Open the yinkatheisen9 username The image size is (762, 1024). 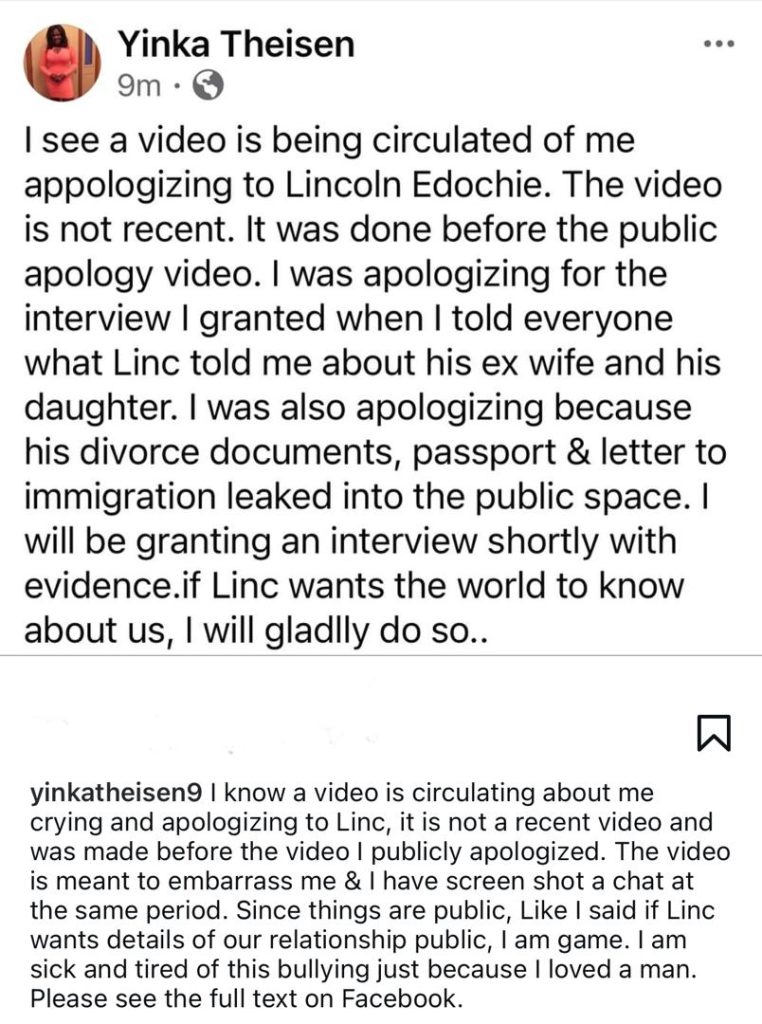click(116, 793)
